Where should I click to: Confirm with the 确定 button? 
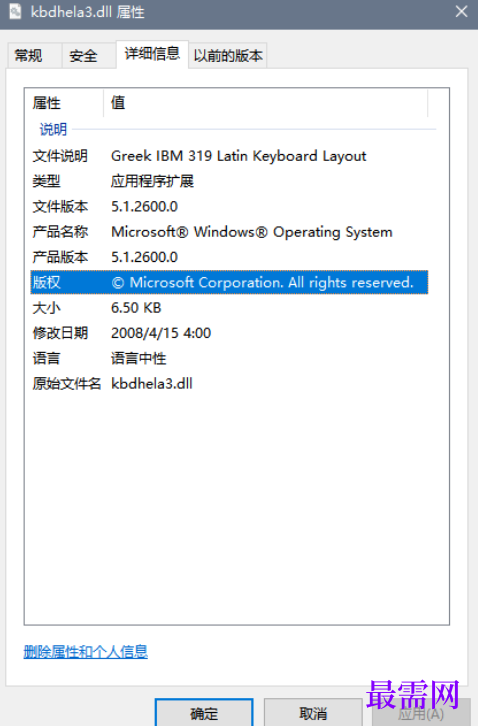point(204,713)
